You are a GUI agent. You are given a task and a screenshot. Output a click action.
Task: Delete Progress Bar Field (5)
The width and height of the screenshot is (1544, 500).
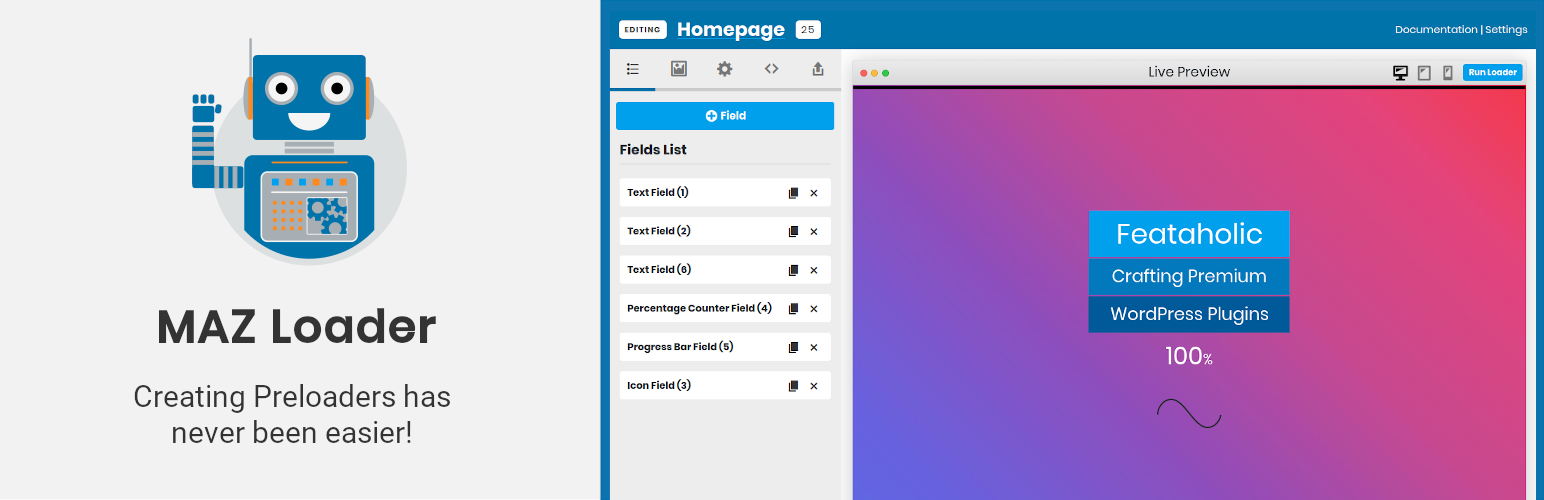[814, 347]
